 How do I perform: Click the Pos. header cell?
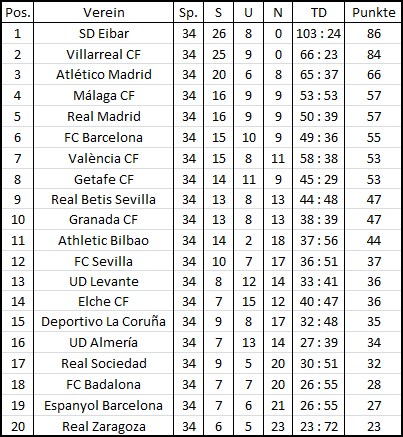point(18,13)
